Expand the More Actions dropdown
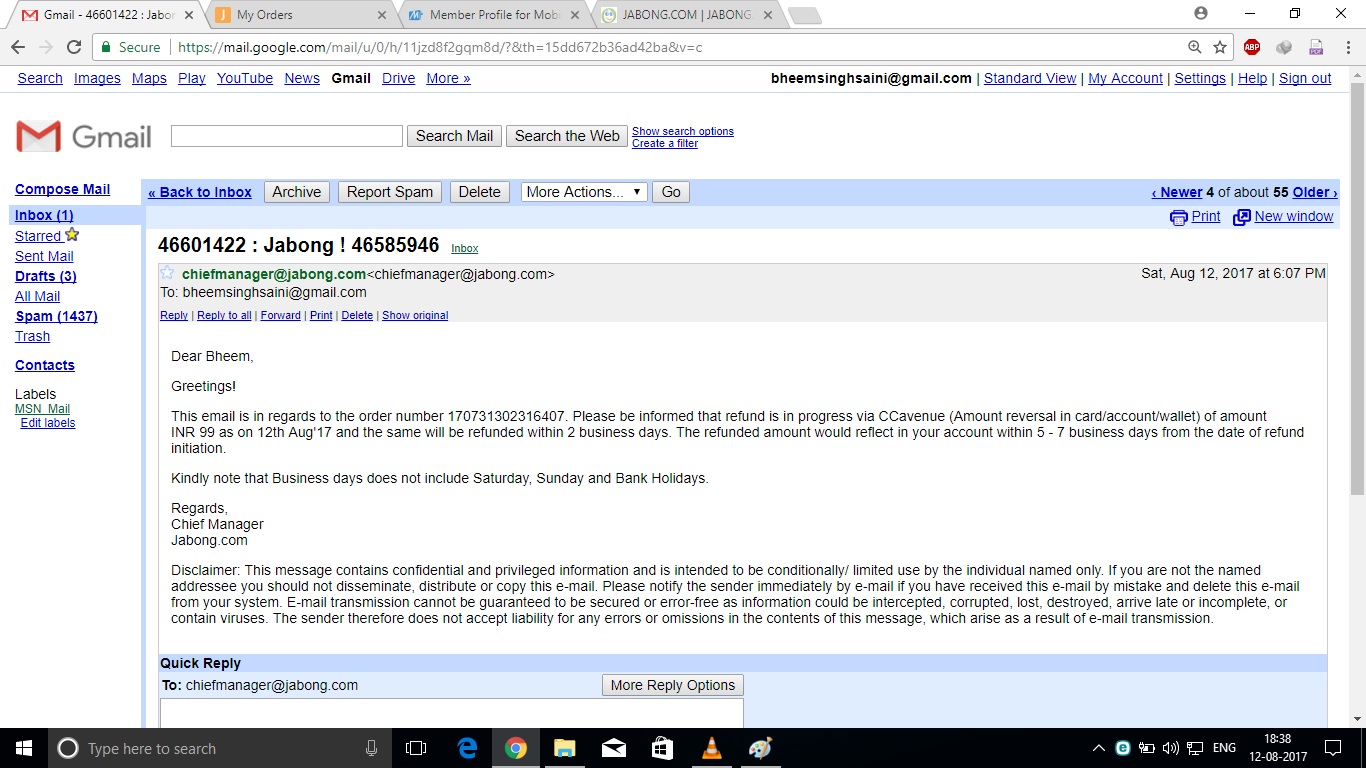 coord(584,192)
